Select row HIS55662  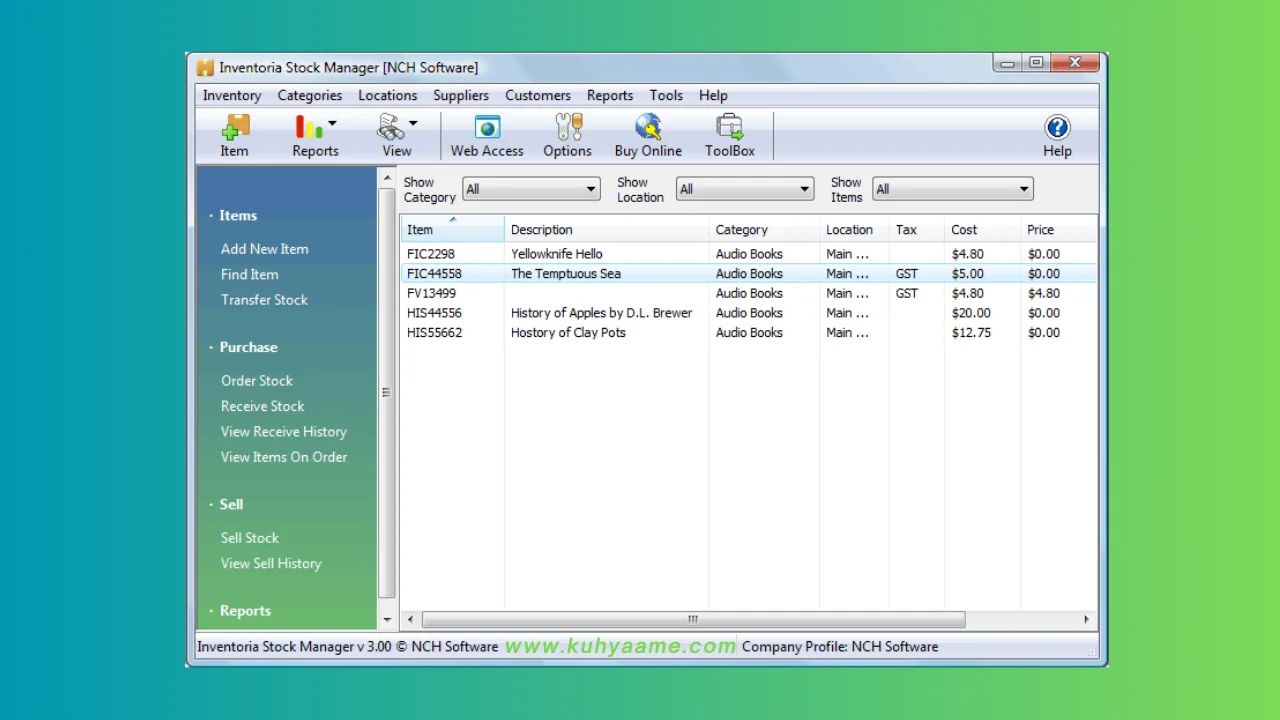[x=749, y=333]
